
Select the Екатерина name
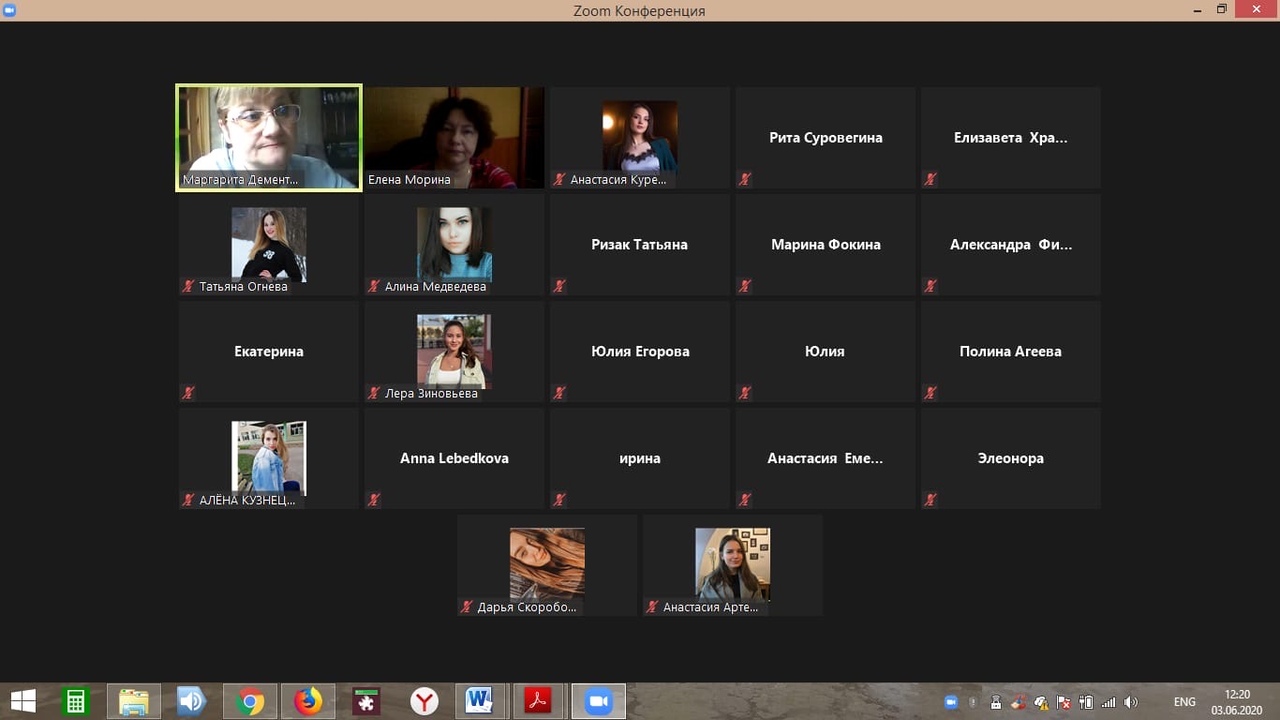[269, 351]
